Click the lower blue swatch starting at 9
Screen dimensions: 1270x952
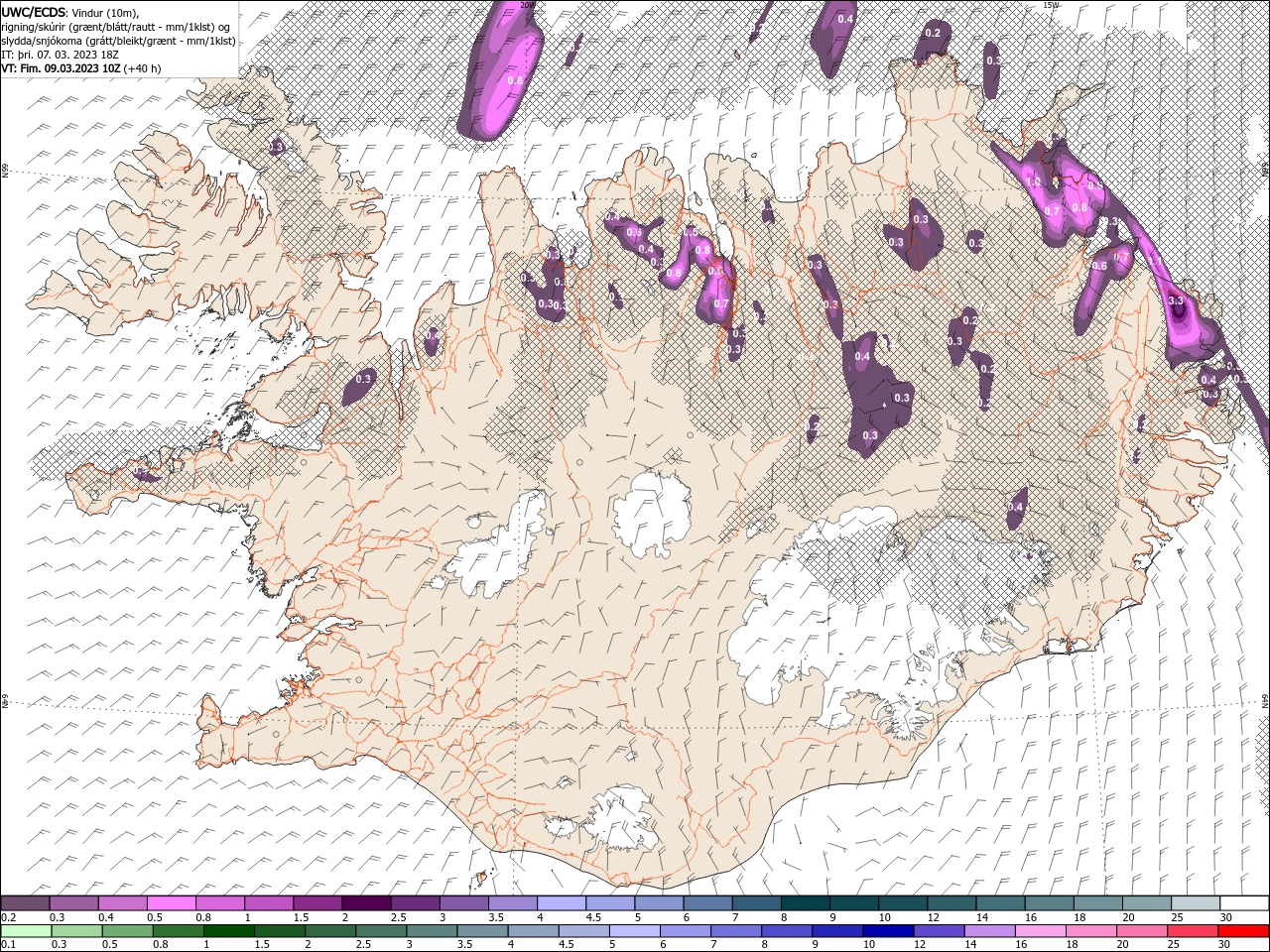click(837, 931)
